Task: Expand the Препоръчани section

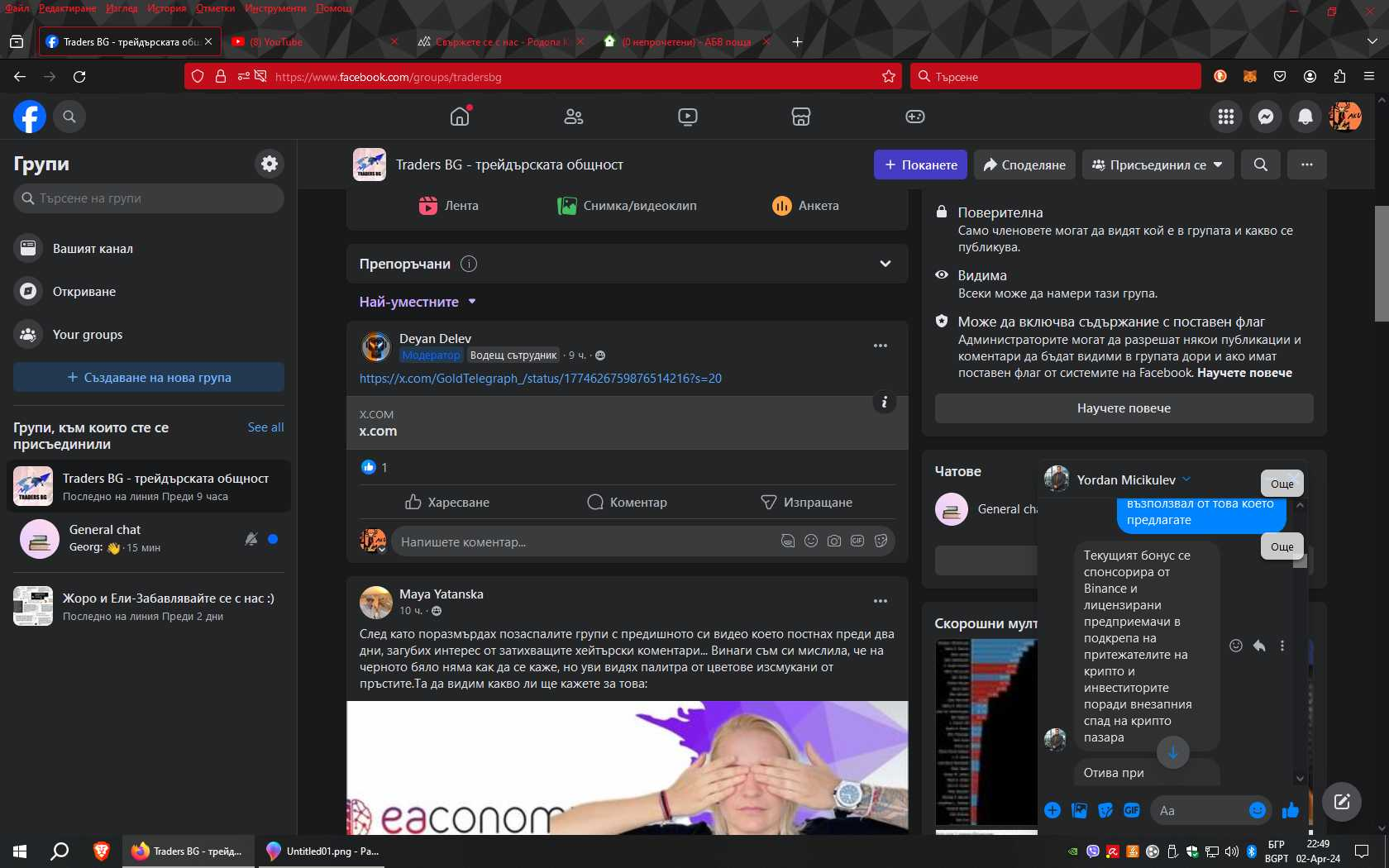Action: coord(885,264)
